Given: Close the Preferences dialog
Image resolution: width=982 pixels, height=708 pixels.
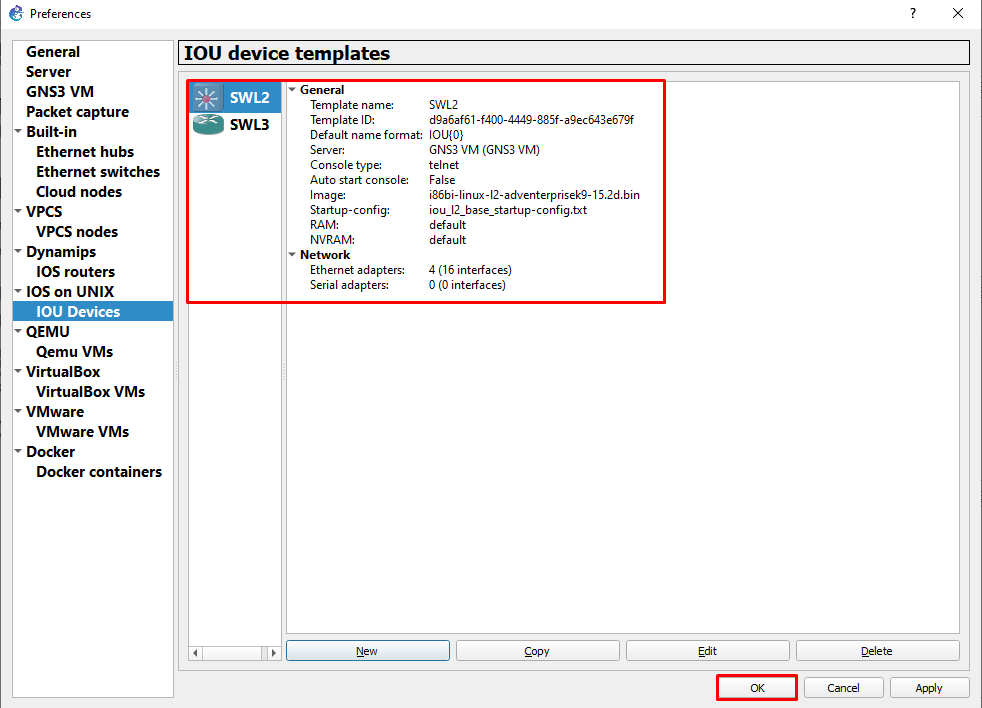Looking at the screenshot, I should coord(958,13).
